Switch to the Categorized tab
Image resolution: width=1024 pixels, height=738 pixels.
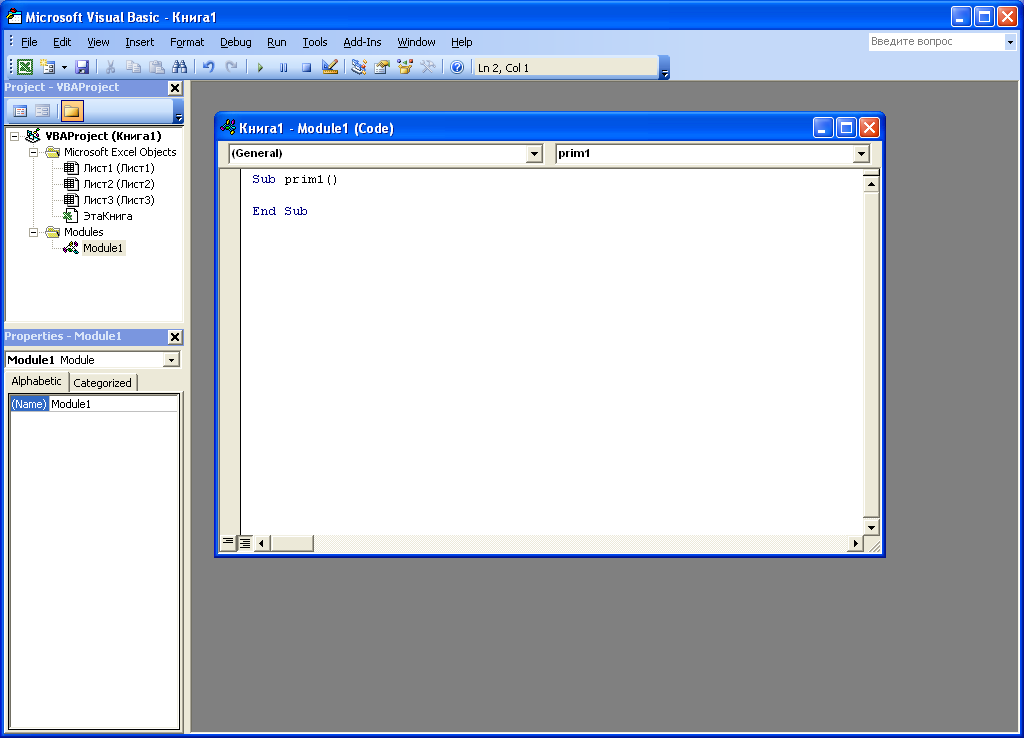click(x=103, y=383)
